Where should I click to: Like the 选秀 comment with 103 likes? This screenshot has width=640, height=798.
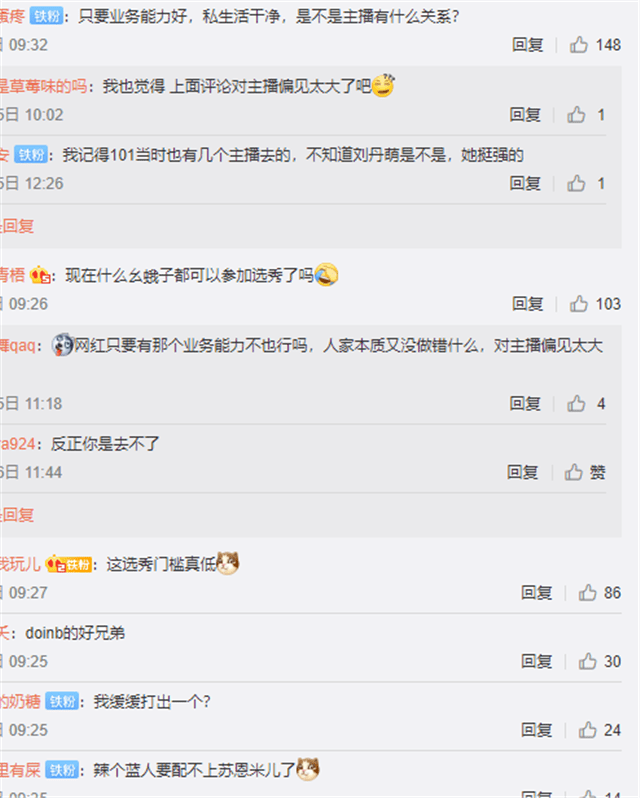pyautogui.click(x=595, y=304)
